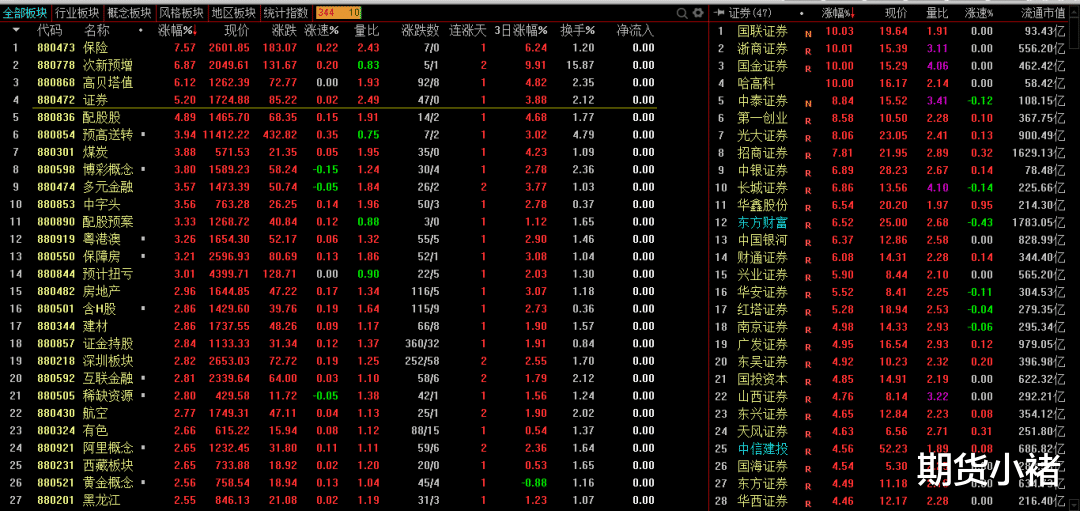Viewport: 1080px width, 511px height.
Task: Click code 880430 for 航空
Action: click(56, 413)
